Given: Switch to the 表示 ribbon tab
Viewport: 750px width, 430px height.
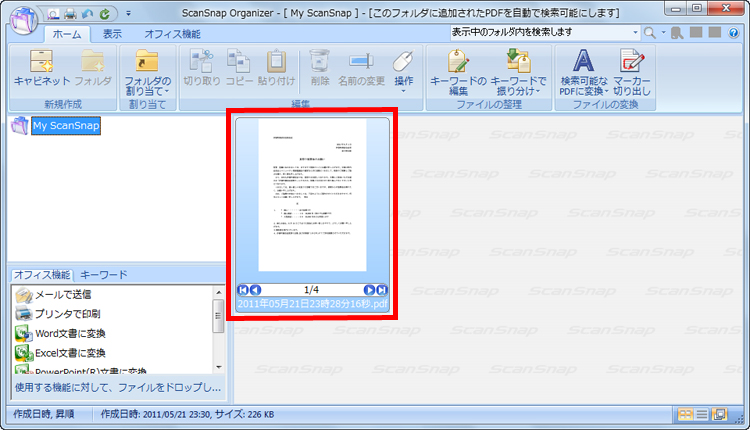Looking at the screenshot, I should pos(112,34).
